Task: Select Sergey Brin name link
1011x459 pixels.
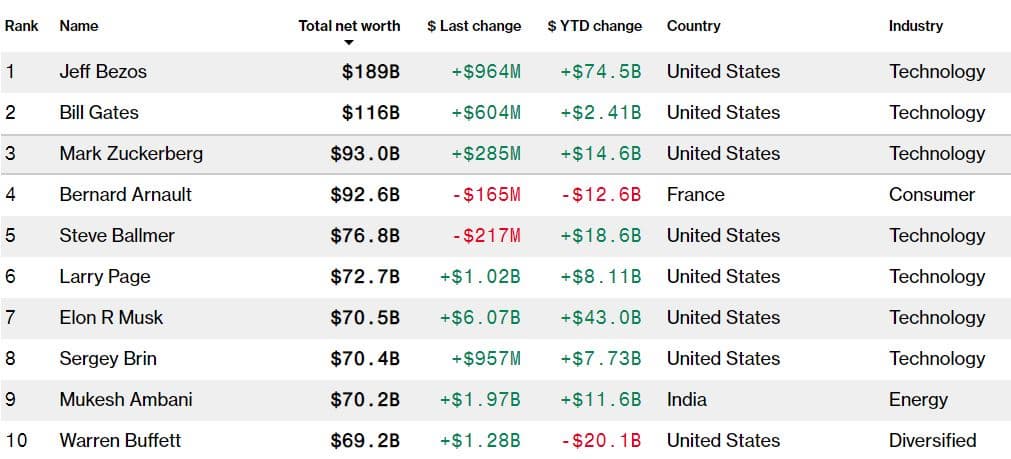Action: point(108,359)
